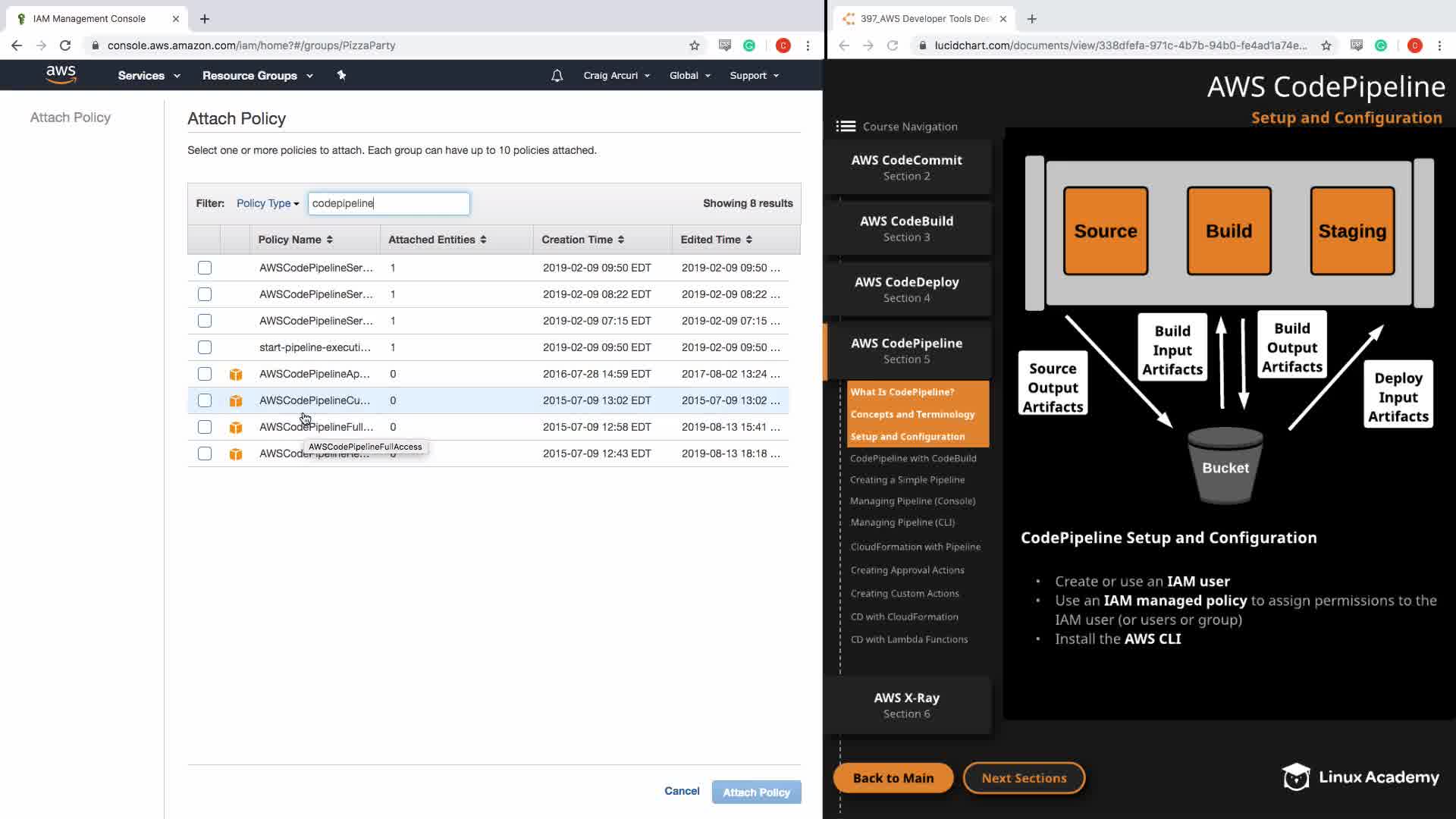The image size is (1456, 819).
Task: Go to AWS CodeBuild Section 3
Action: pos(906,228)
